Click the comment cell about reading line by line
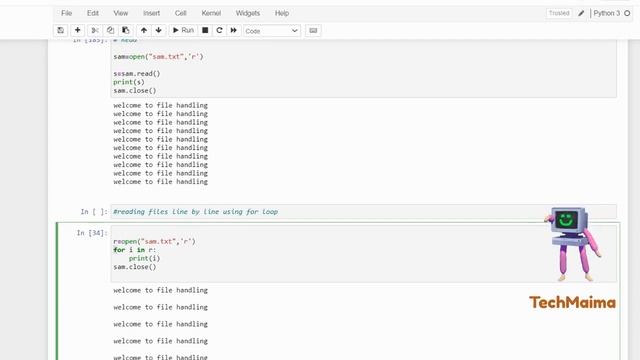This screenshot has height=360, width=640. coord(363,211)
